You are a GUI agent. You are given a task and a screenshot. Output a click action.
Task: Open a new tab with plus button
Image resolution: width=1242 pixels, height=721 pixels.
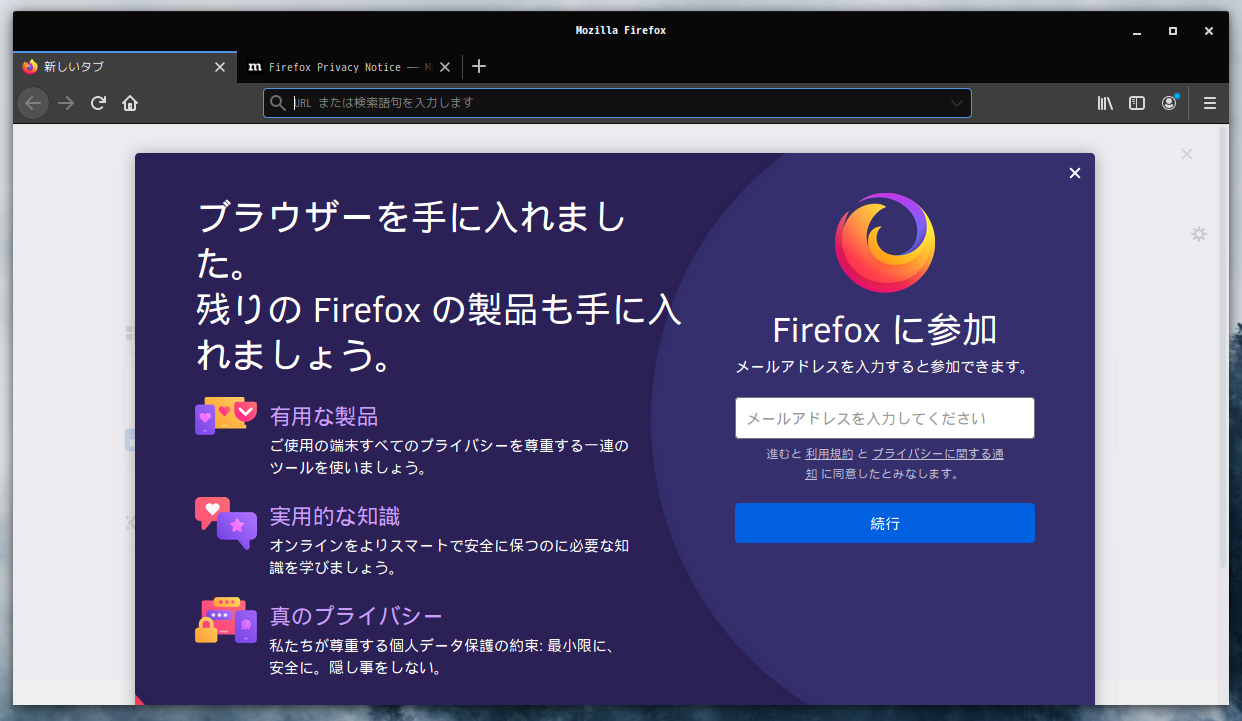479,67
